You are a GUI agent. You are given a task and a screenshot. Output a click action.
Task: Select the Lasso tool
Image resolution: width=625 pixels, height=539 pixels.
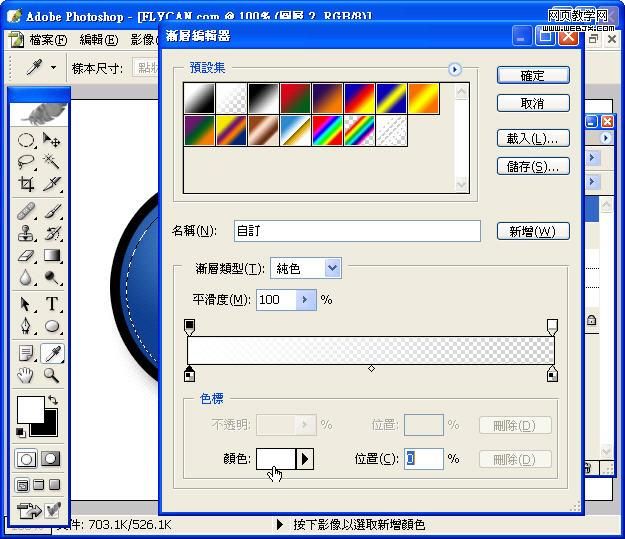(x=26, y=162)
